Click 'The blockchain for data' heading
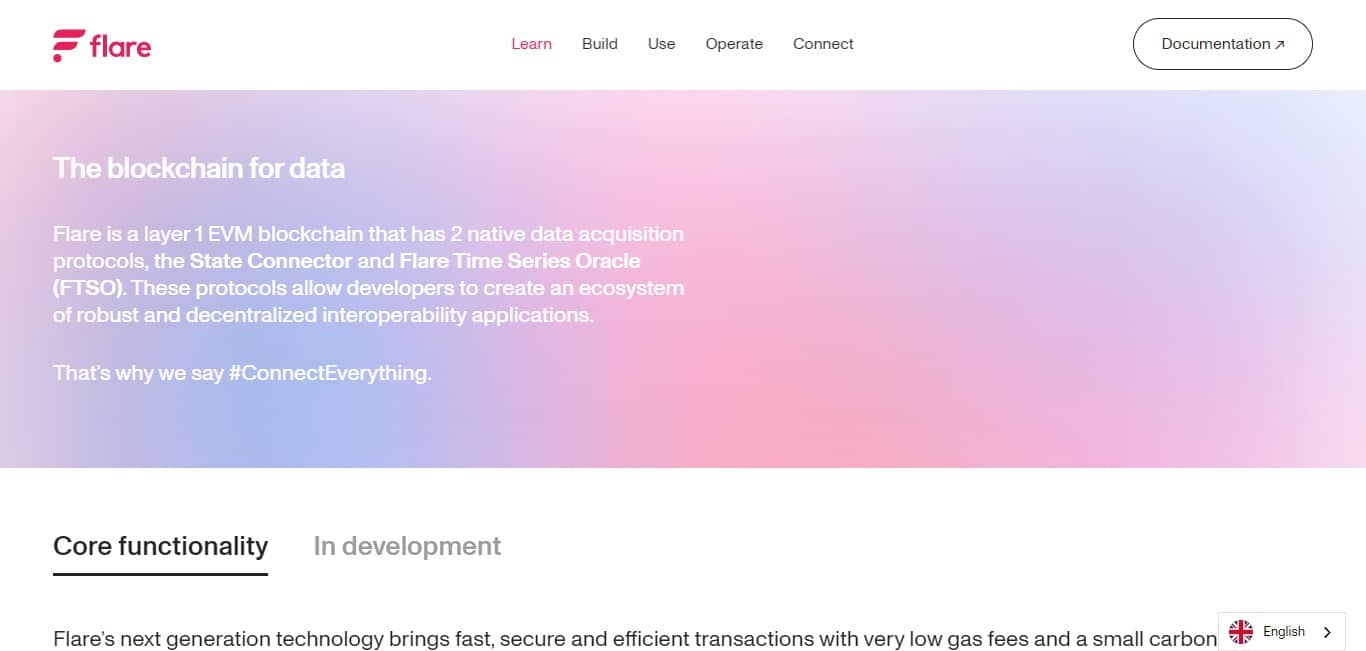This screenshot has width=1366, height=651. pyautogui.click(x=198, y=168)
